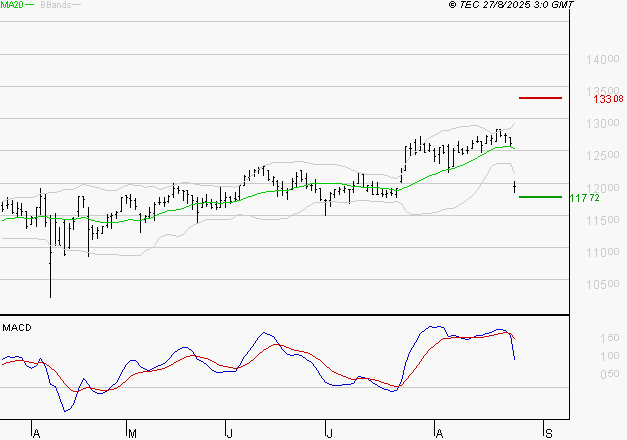Click the TEC 27/8/2025 copyright text
The width and height of the screenshot is (627, 440).
[511, 5]
